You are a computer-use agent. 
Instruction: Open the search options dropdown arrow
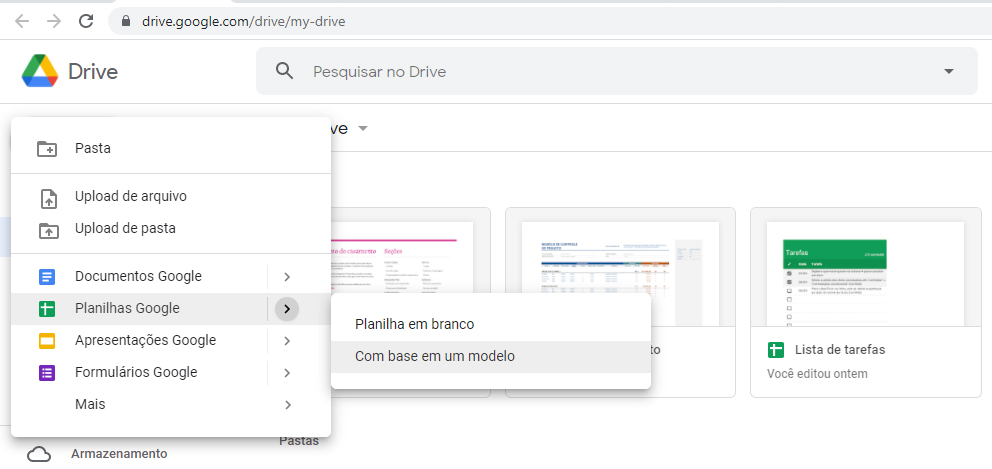click(x=949, y=71)
